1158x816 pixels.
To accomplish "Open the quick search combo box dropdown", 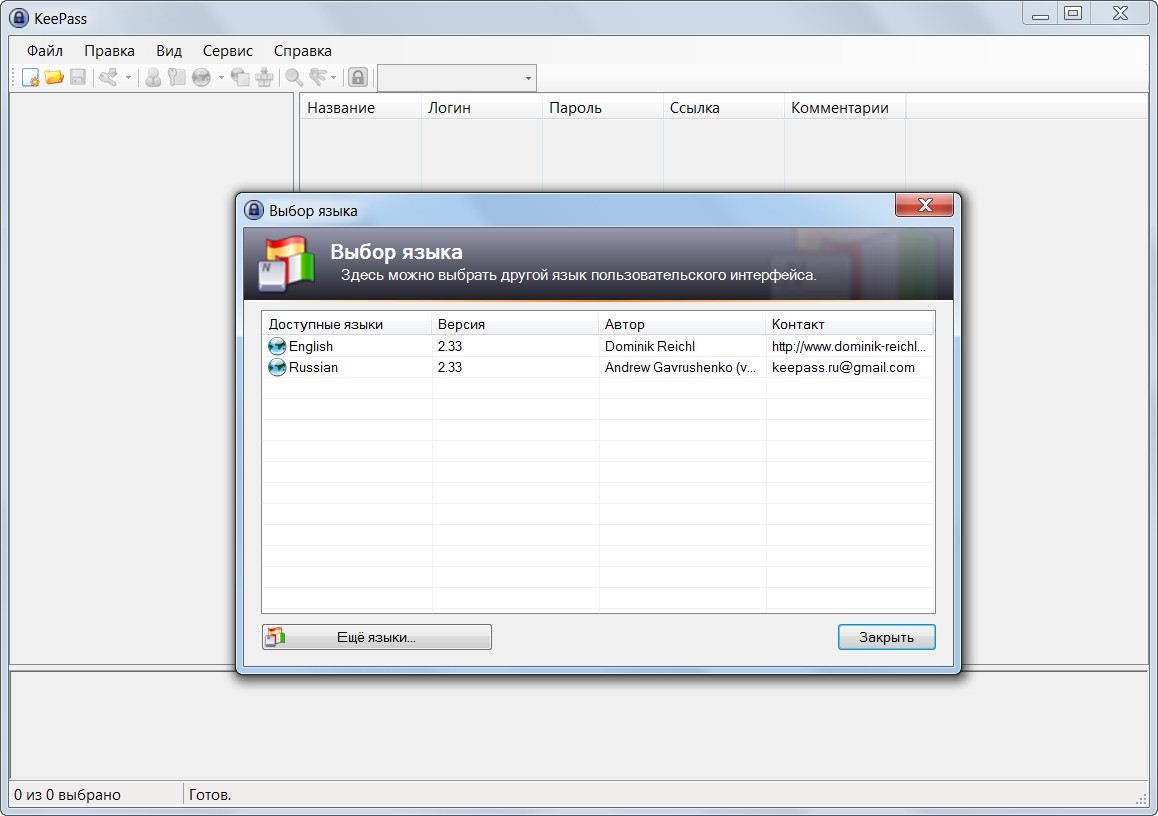I will click(x=527, y=77).
